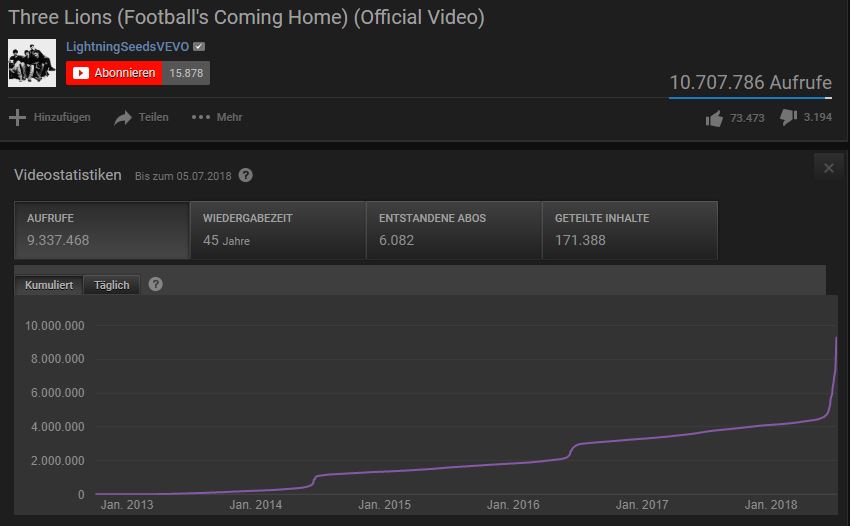The width and height of the screenshot is (850, 526).
Task: Close the Videostatistiken panel
Action: 828,168
